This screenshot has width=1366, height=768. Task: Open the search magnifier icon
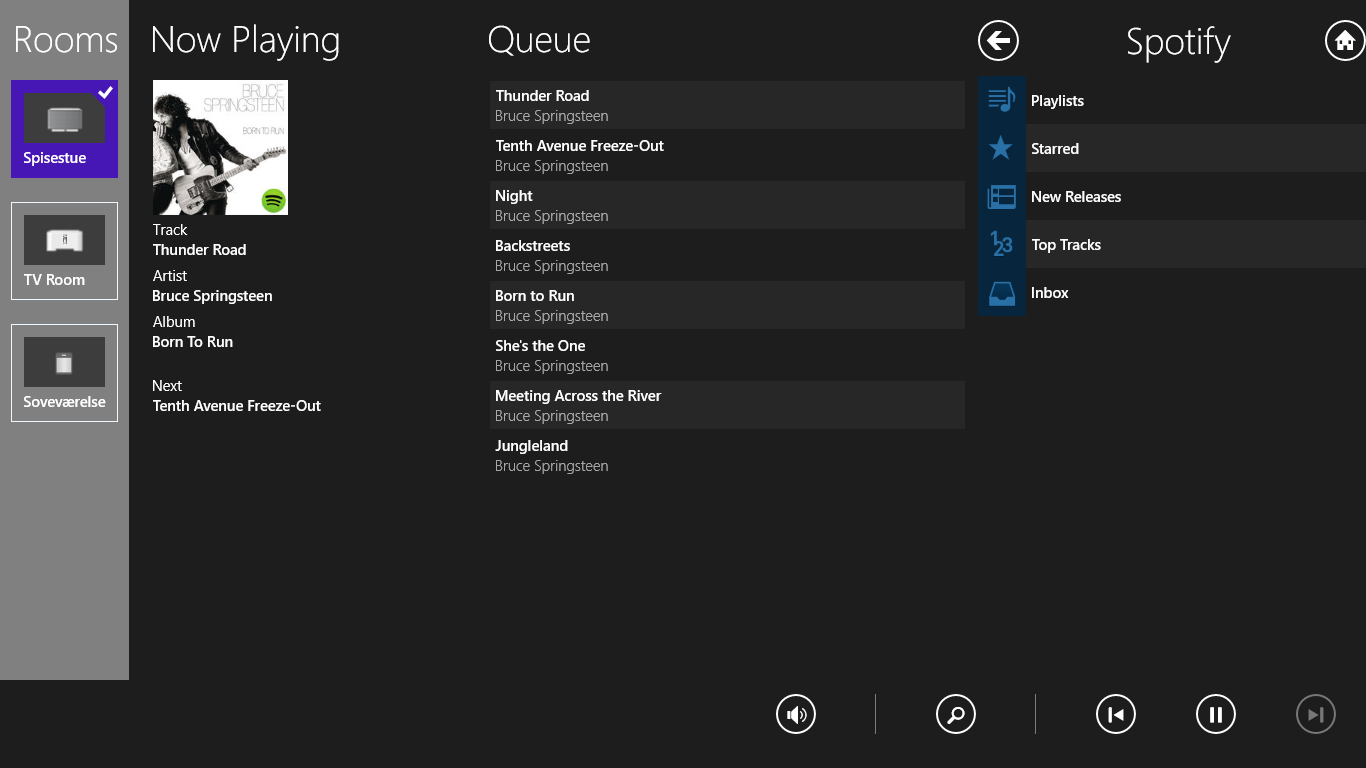956,714
